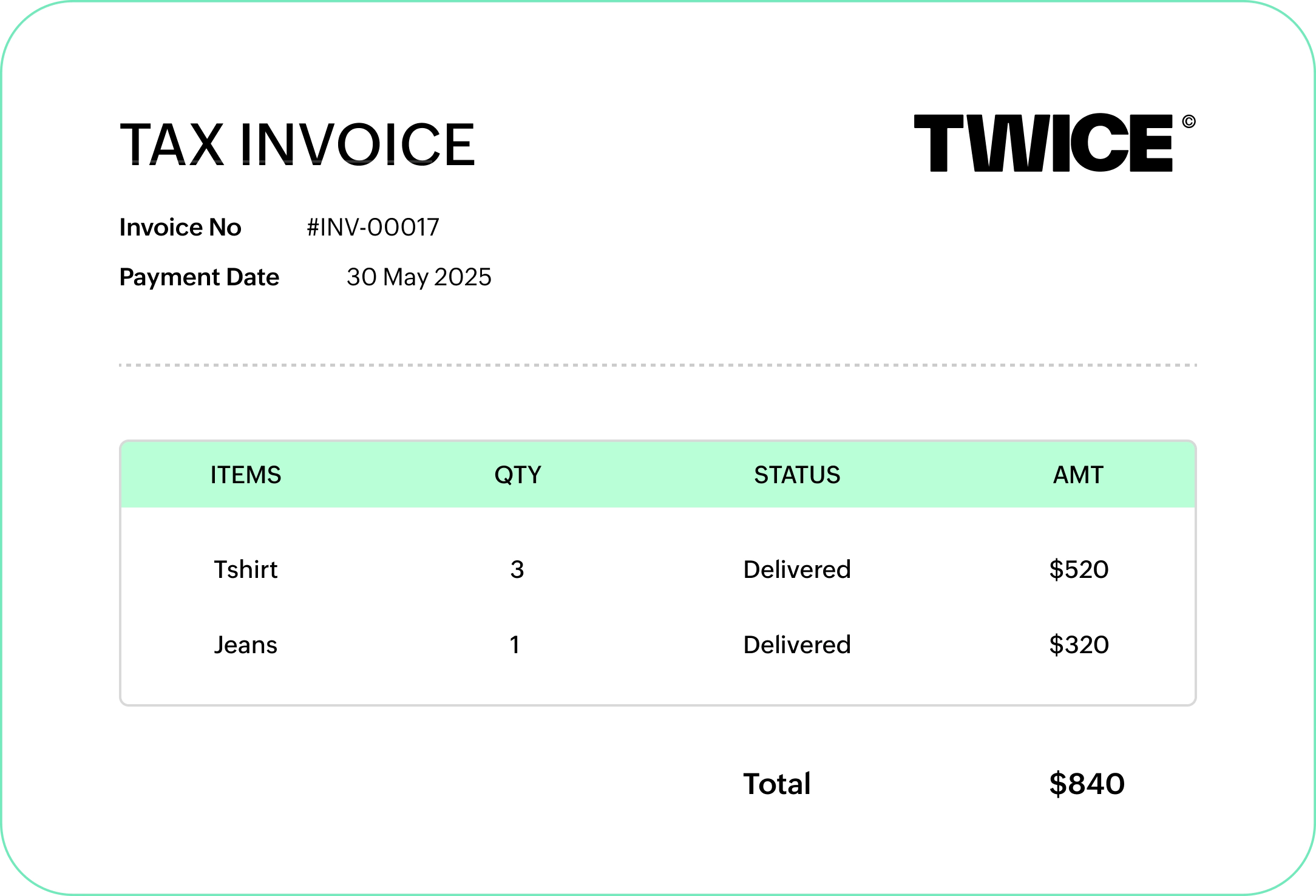
Task: Click the ITEMS column header
Action: tap(246, 475)
